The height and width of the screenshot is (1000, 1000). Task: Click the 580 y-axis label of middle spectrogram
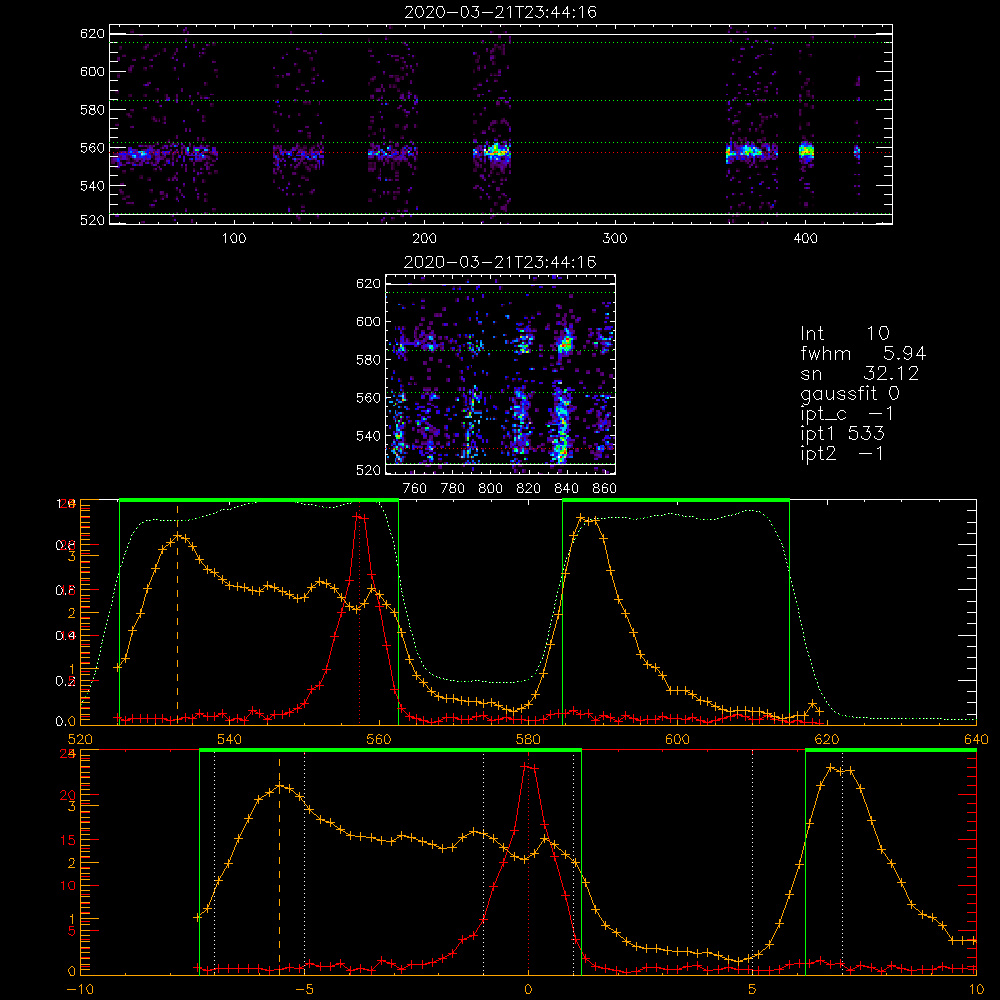(368, 360)
